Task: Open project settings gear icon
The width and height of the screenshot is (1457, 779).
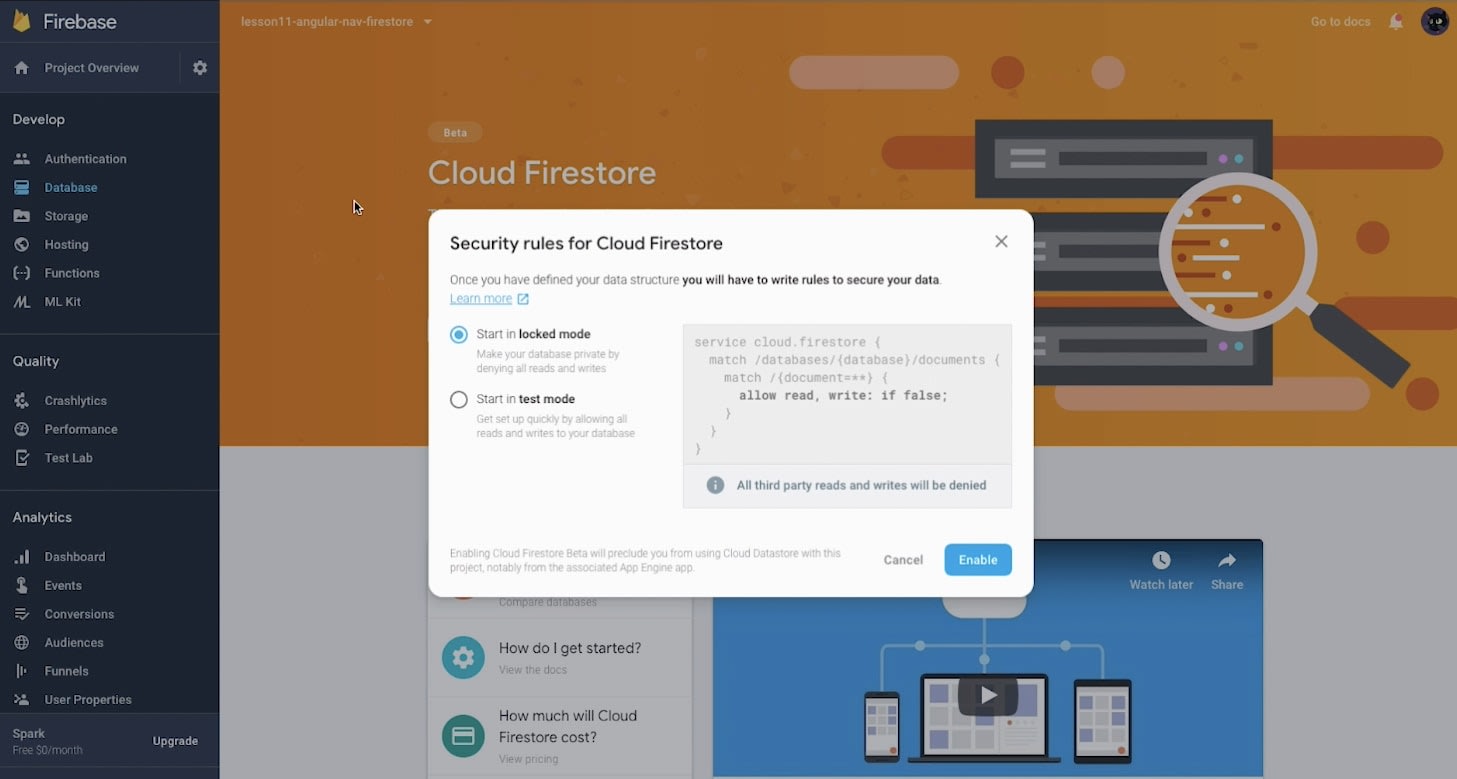Action: 200,68
